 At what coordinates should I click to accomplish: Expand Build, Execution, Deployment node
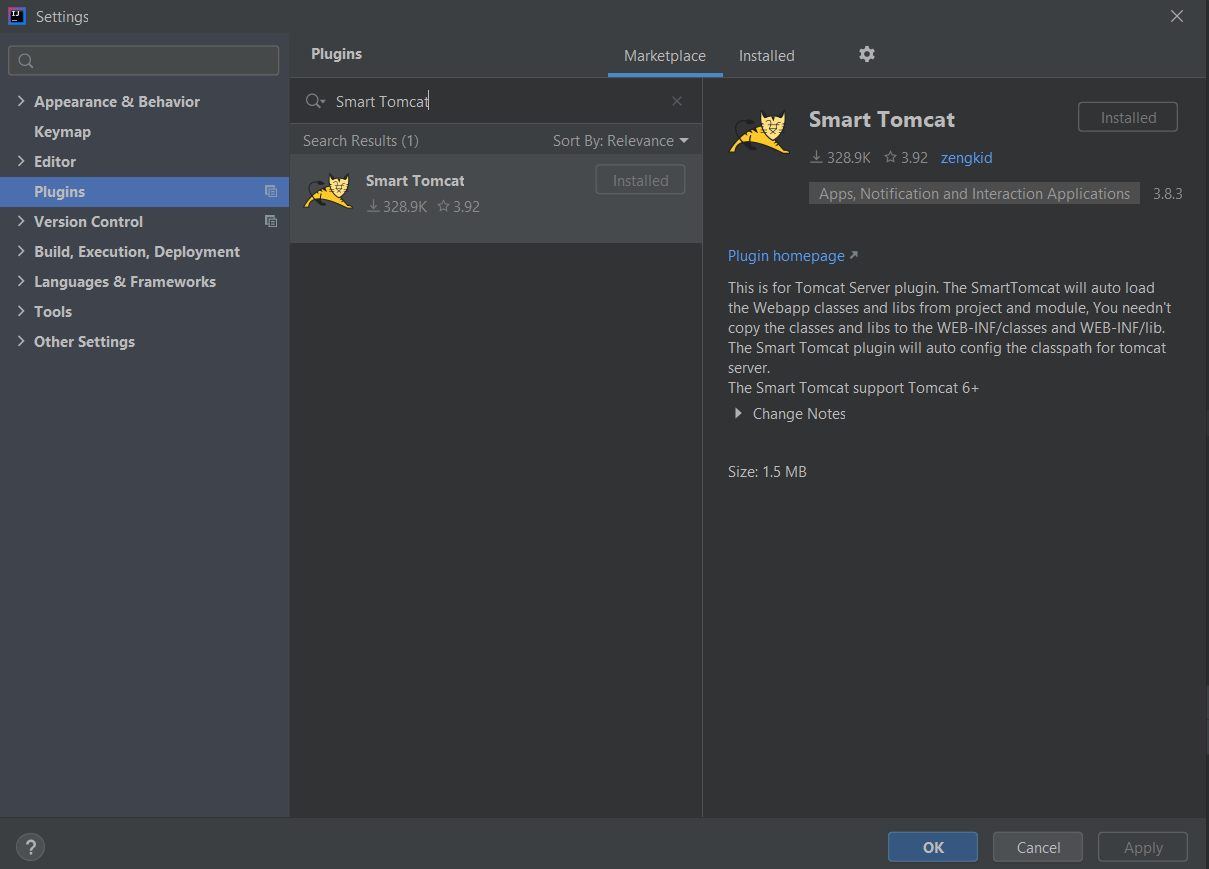(21, 251)
